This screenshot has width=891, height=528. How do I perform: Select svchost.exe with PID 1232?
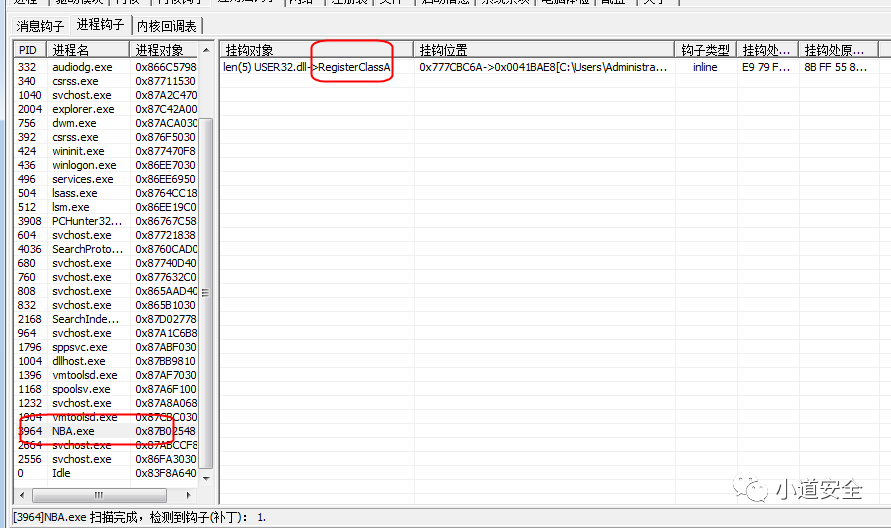[106, 403]
